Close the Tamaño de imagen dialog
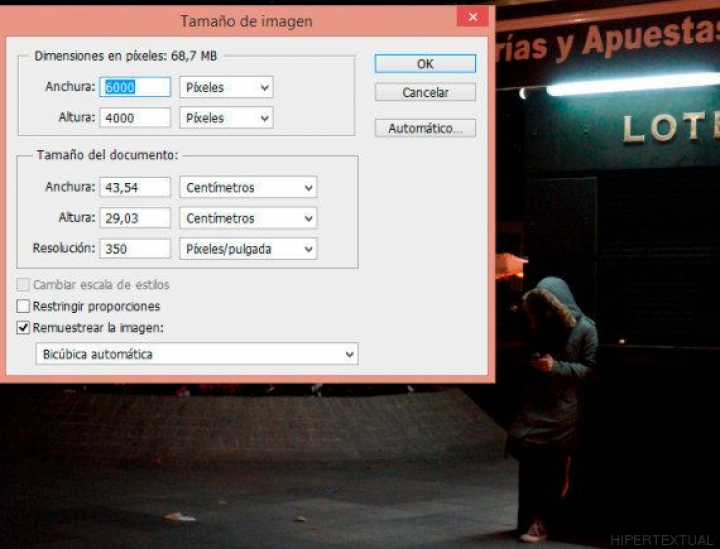720x549 pixels. (x=472, y=17)
